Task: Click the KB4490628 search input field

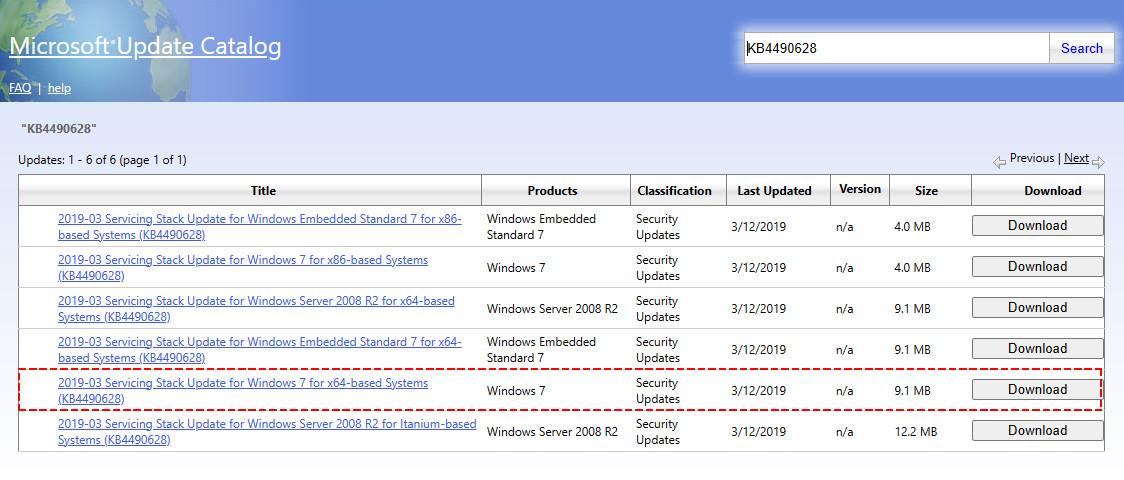Action: click(897, 48)
